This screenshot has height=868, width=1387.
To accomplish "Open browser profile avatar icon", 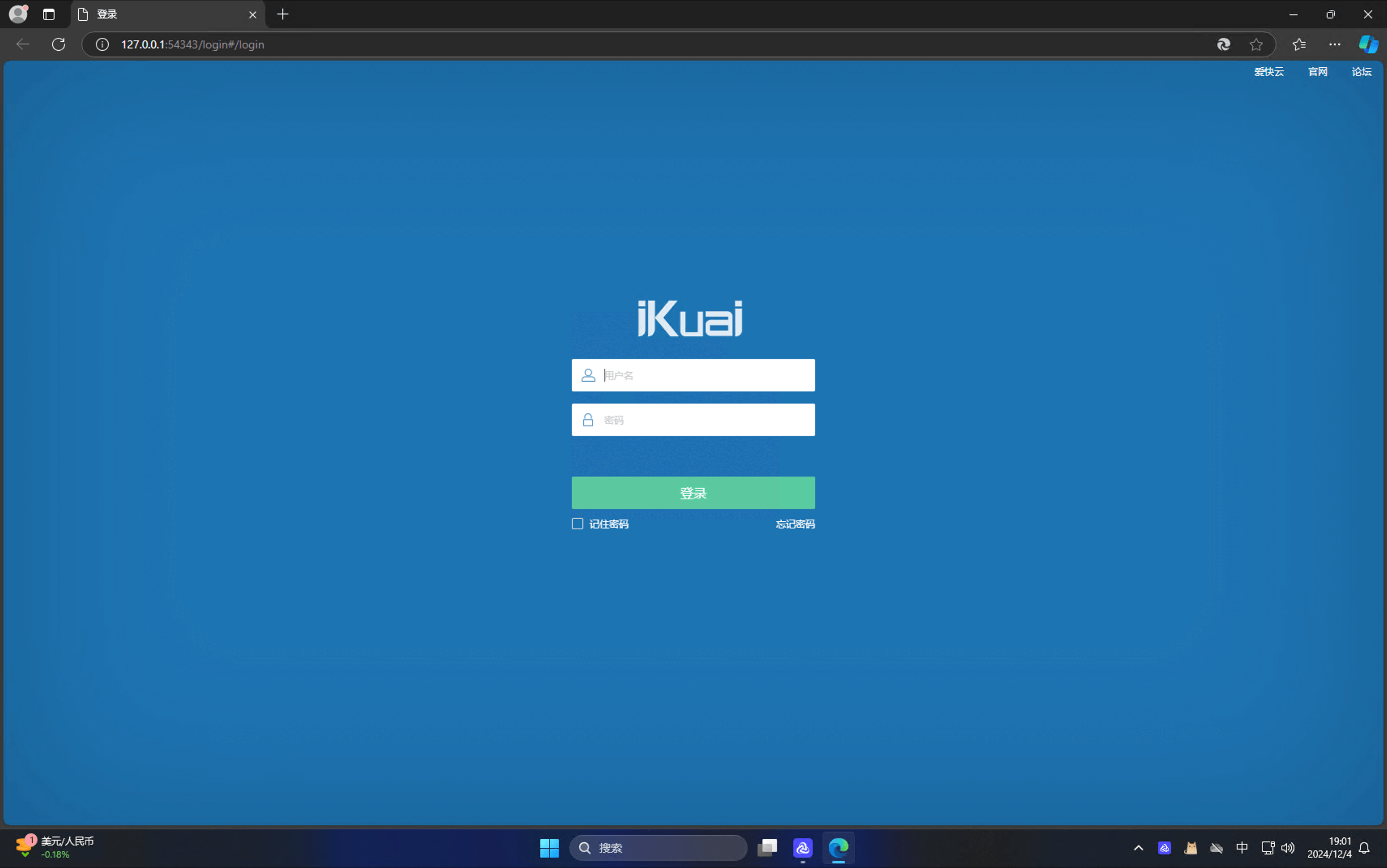I will 18,14.
